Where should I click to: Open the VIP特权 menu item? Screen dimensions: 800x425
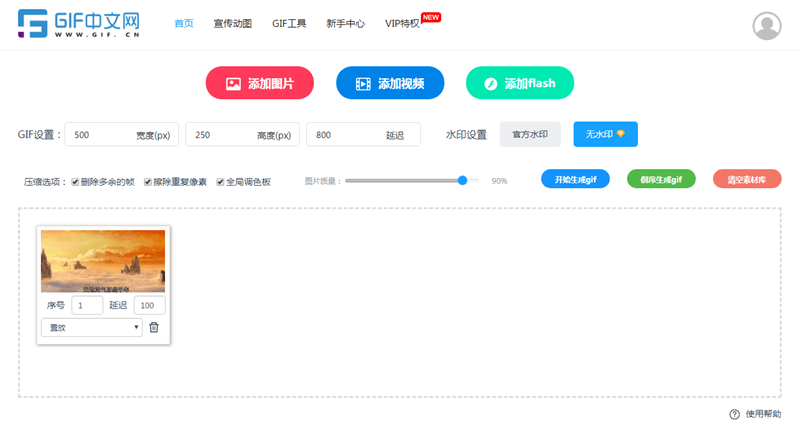[403, 24]
